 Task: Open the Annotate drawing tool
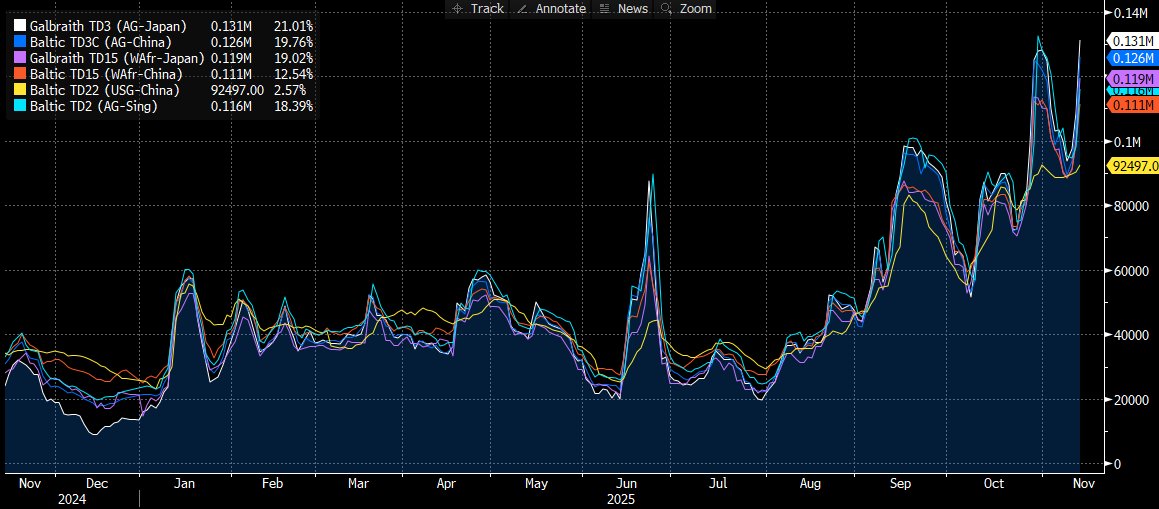click(552, 8)
